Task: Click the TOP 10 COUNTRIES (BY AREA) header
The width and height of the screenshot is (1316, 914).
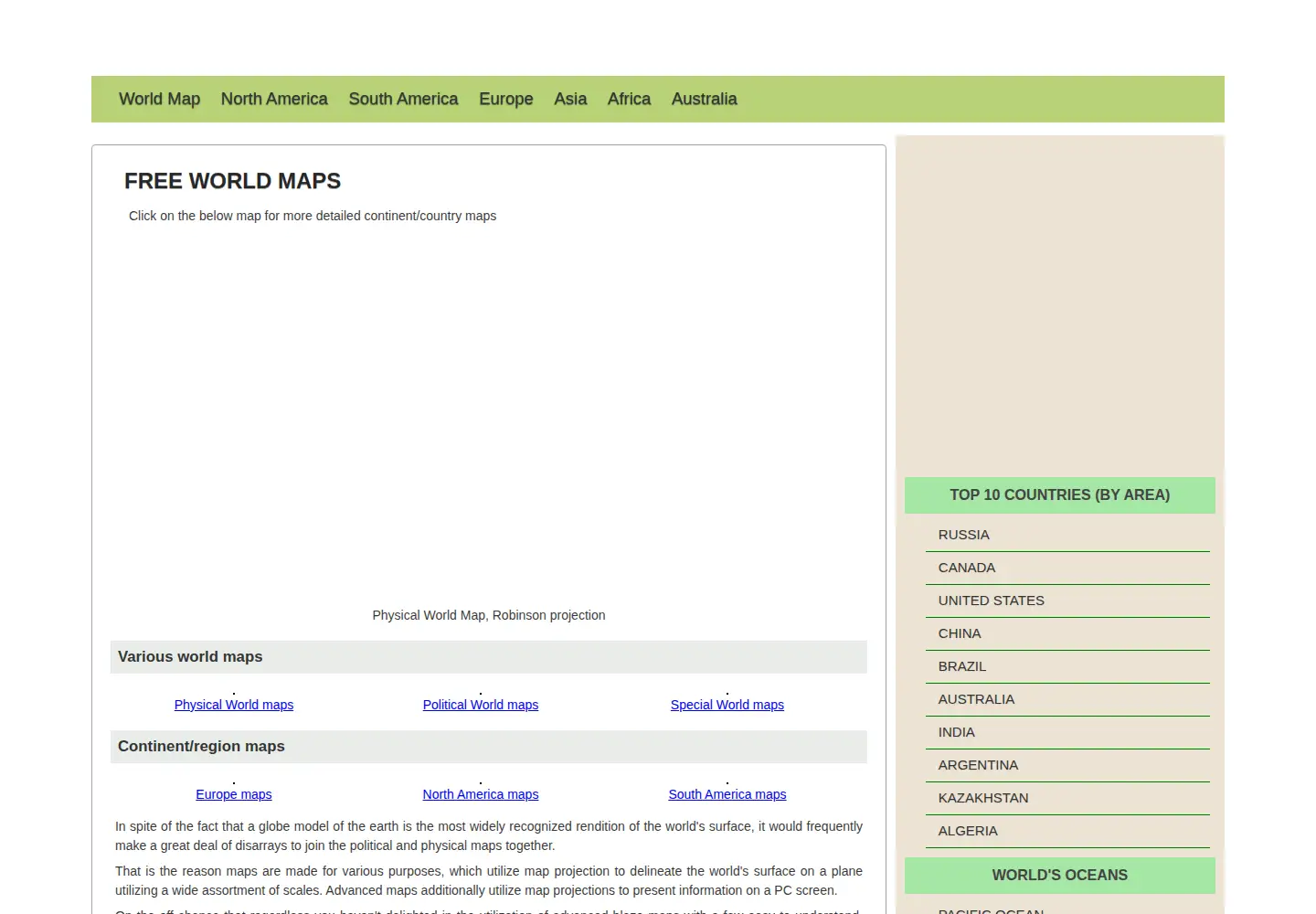Action: click(1060, 494)
